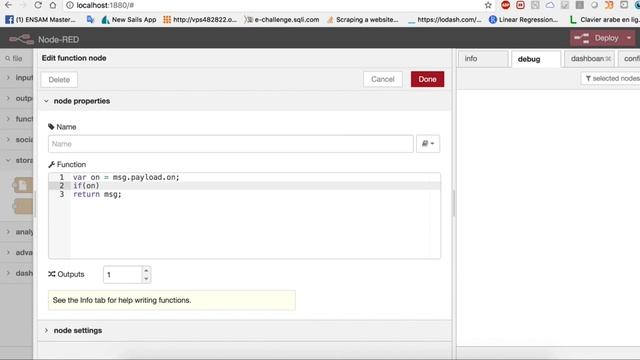The height and width of the screenshot is (360, 640).
Task: Expand the input palette category
Action: (17, 78)
